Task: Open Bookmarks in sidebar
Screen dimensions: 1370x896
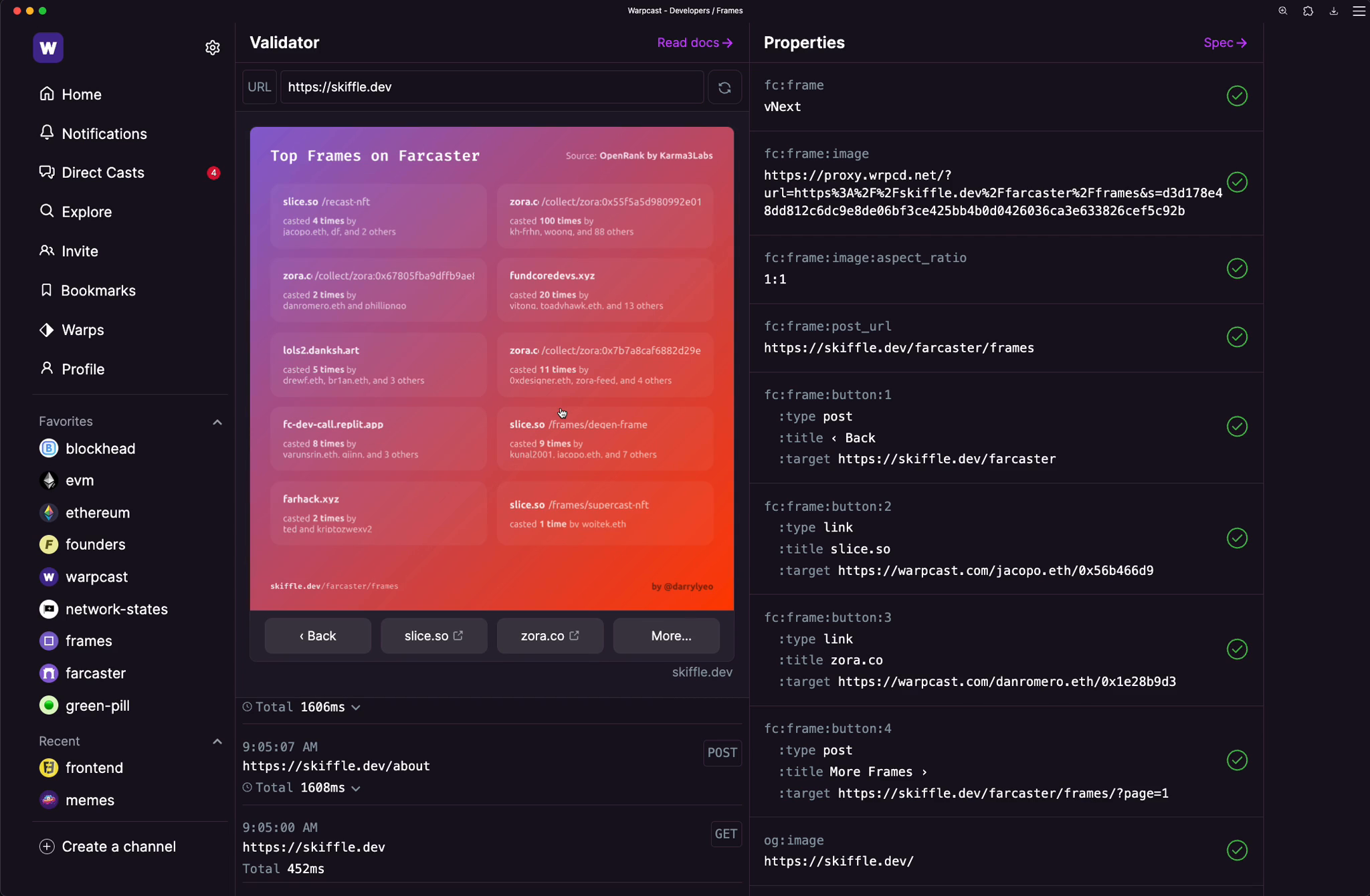Action: (98, 290)
